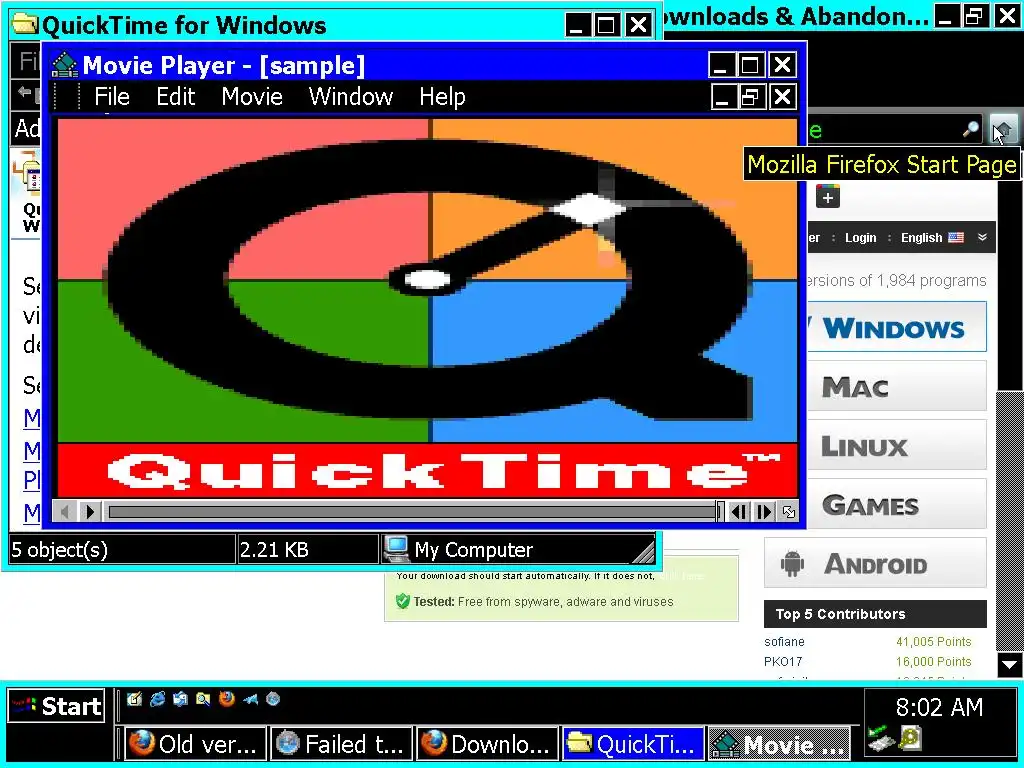Image resolution: width=1024 pixels, height=768 pixels.
Task: Expand the double-chevron header dropdown
Action: tap(982, 237)
